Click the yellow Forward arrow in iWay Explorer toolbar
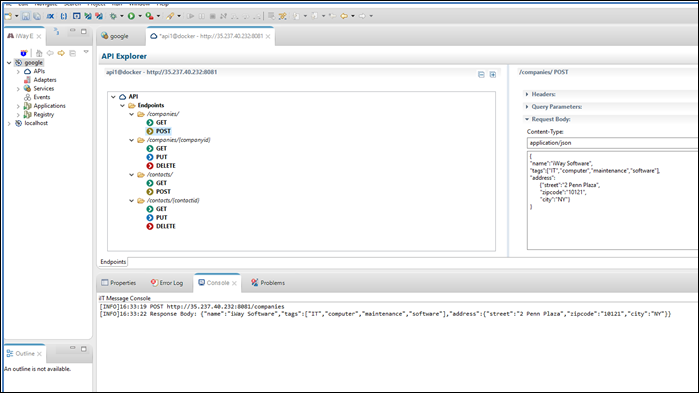 (61, 53)
